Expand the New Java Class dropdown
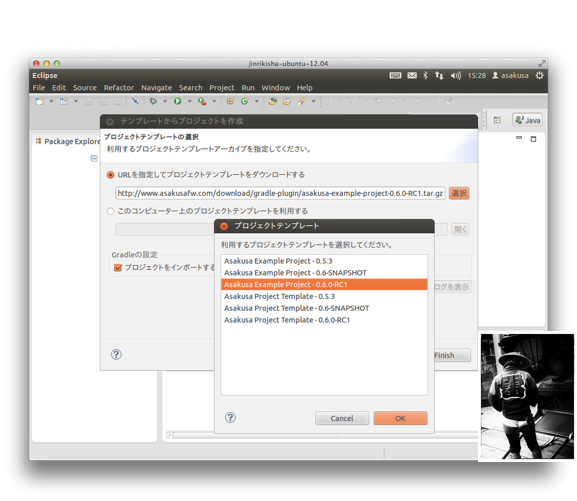Image resolution: width=577 pixels, height=501 pixels. click(x=256, y=101)
